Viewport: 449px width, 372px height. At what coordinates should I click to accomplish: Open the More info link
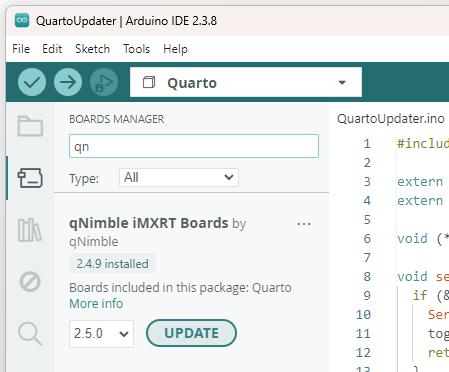[x=96, y=304]
